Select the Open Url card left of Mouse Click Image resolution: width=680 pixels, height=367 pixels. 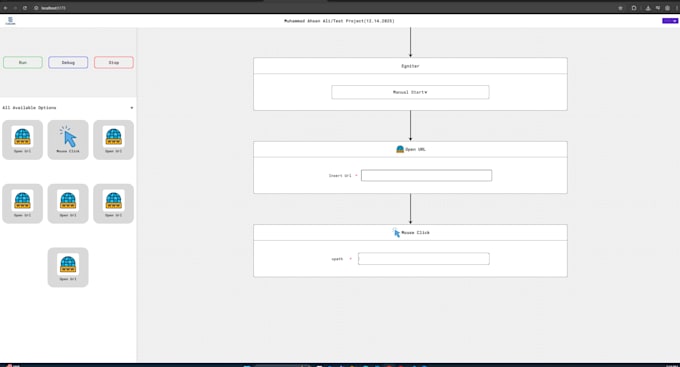[x=23, y=140]
